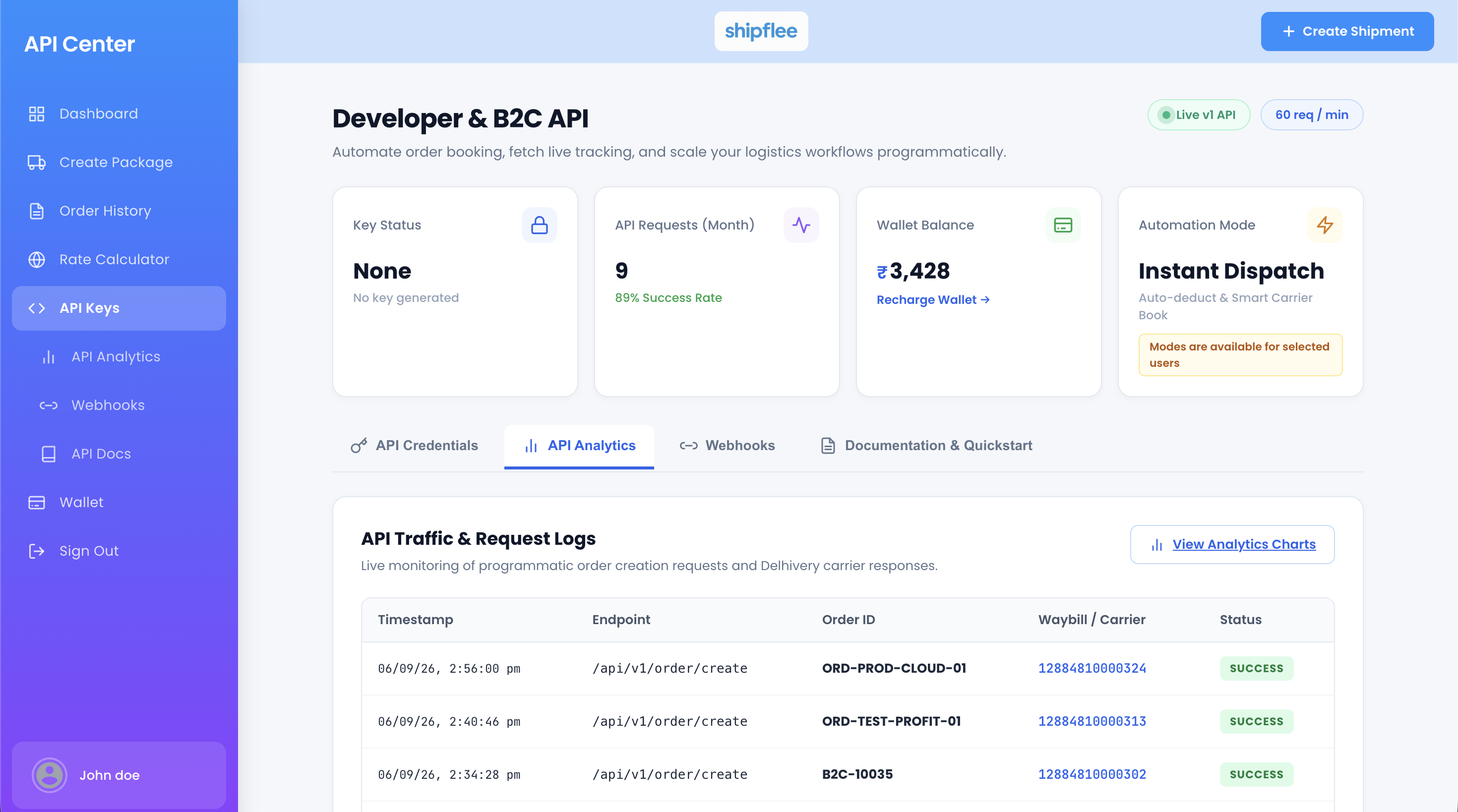Click order ID B2C-10035
This screenshot has height=812, width=1458.
click(857, 775)
